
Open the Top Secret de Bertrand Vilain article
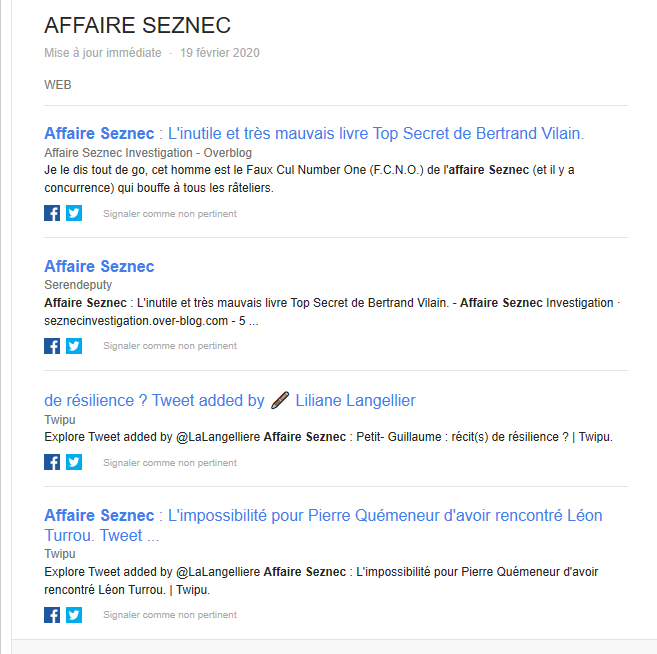point(314,133)
